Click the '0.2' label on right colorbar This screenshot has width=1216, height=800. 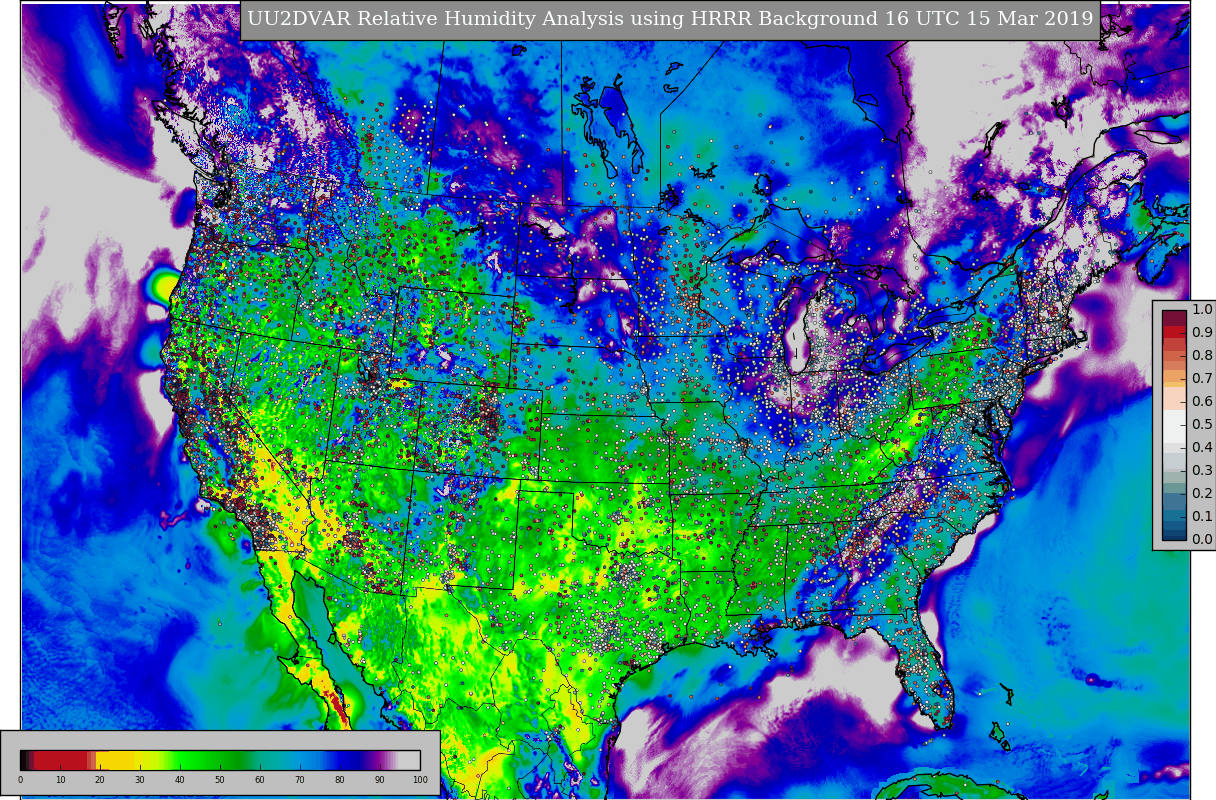click(x=1202, y=494)
